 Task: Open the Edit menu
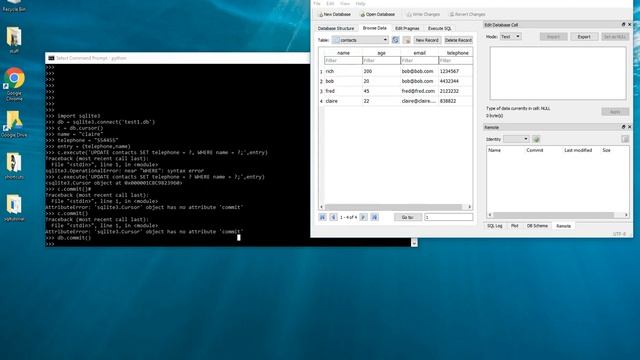point(330,3)
